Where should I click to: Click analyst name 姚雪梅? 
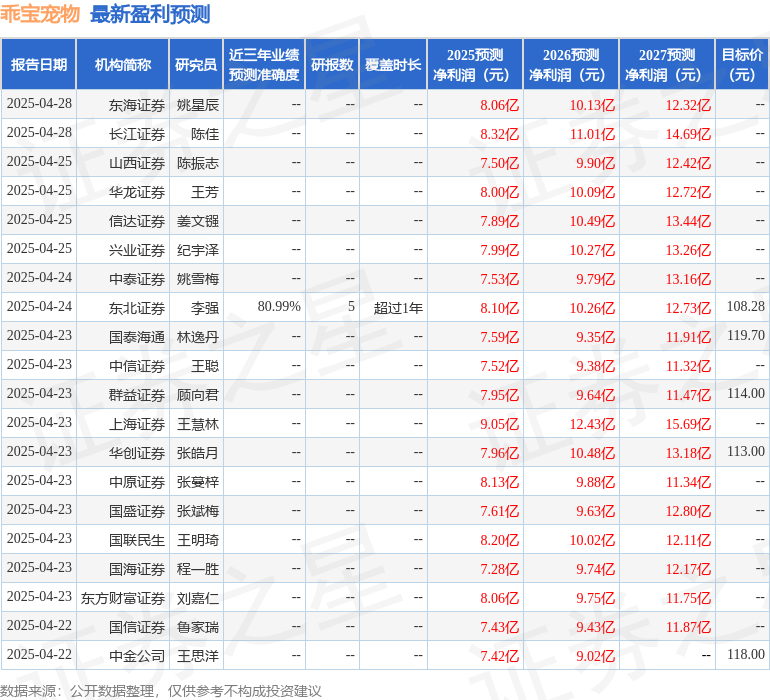pyautogui.click(x=198, y=279)
